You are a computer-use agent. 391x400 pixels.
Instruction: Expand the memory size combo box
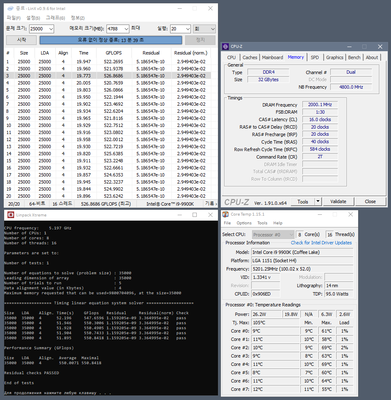tap(117, 29)
